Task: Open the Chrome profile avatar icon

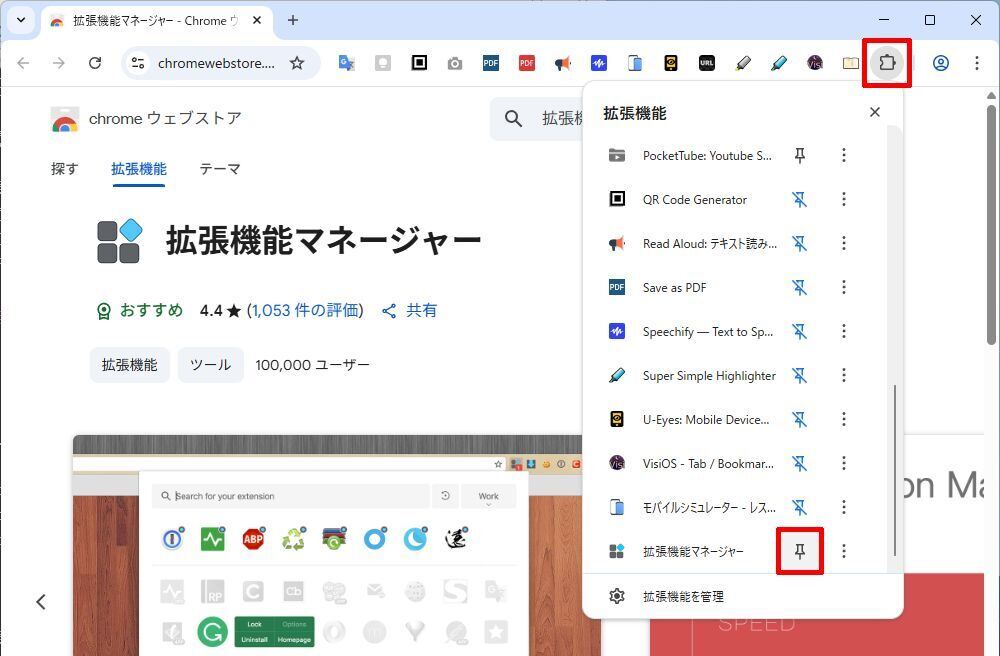Action: click(941, 63)
